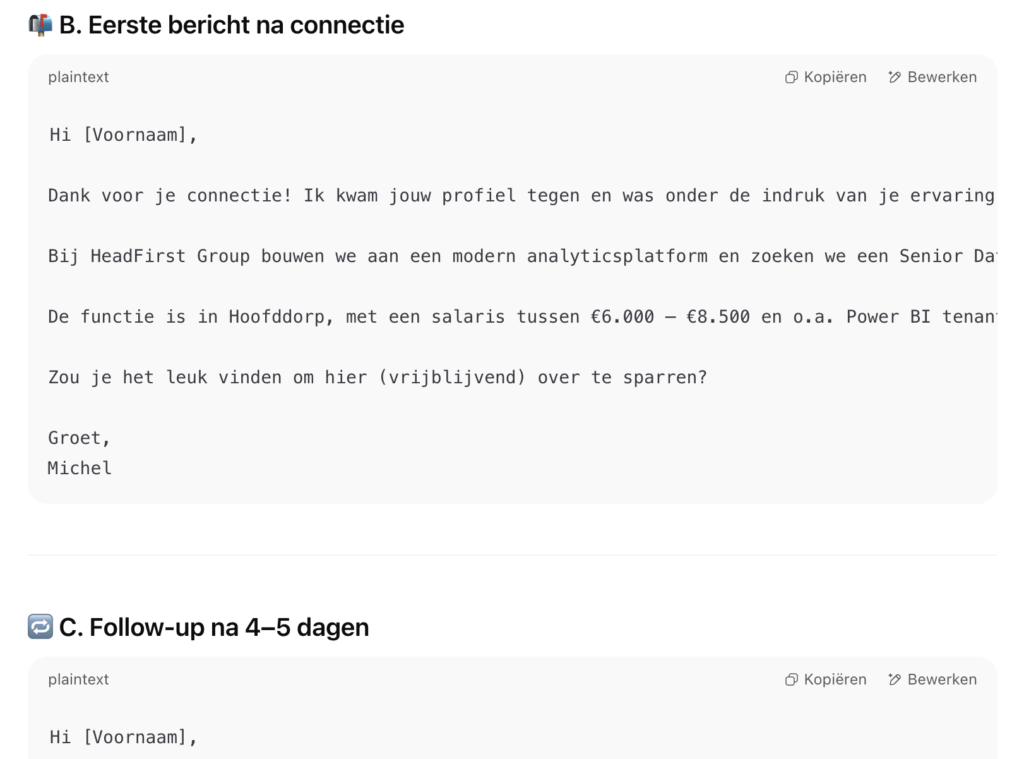Click the line starting "Bij HeadFirst Group"
This screenshot has height=759, width=1024.
coord(520,255)
